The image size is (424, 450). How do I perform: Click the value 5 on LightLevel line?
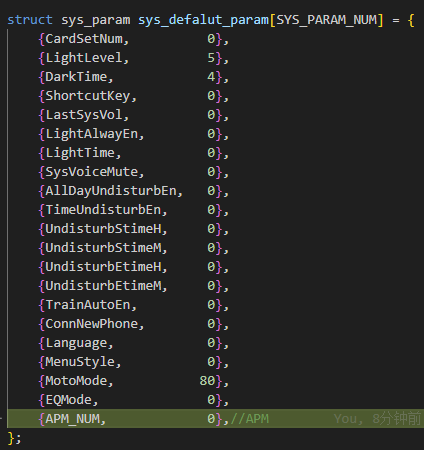tap(211, 58)
